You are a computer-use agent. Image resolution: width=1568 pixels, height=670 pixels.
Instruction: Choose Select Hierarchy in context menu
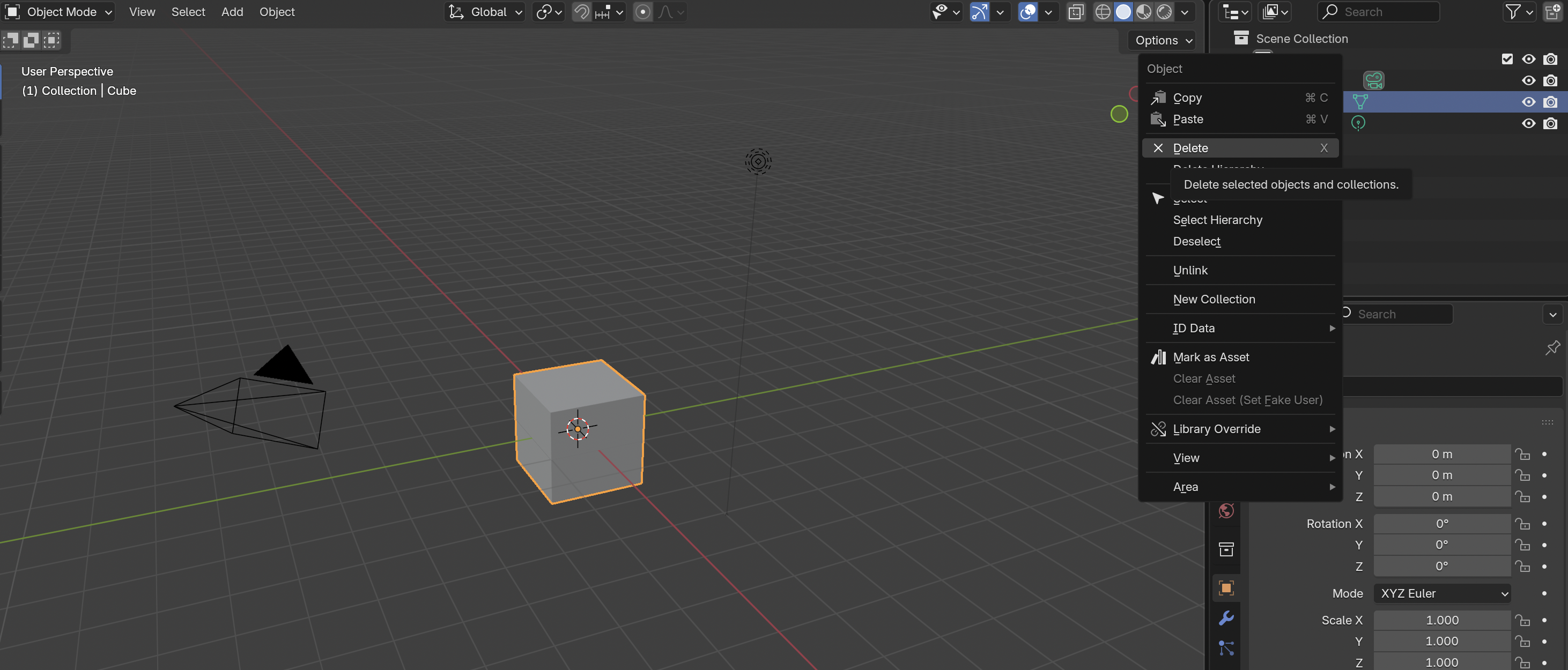(x=1240, y=220)
